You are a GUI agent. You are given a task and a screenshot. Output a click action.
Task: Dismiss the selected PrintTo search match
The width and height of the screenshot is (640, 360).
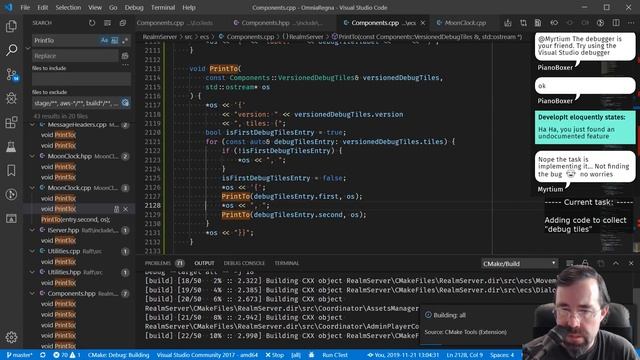click(x=125, y=209)
